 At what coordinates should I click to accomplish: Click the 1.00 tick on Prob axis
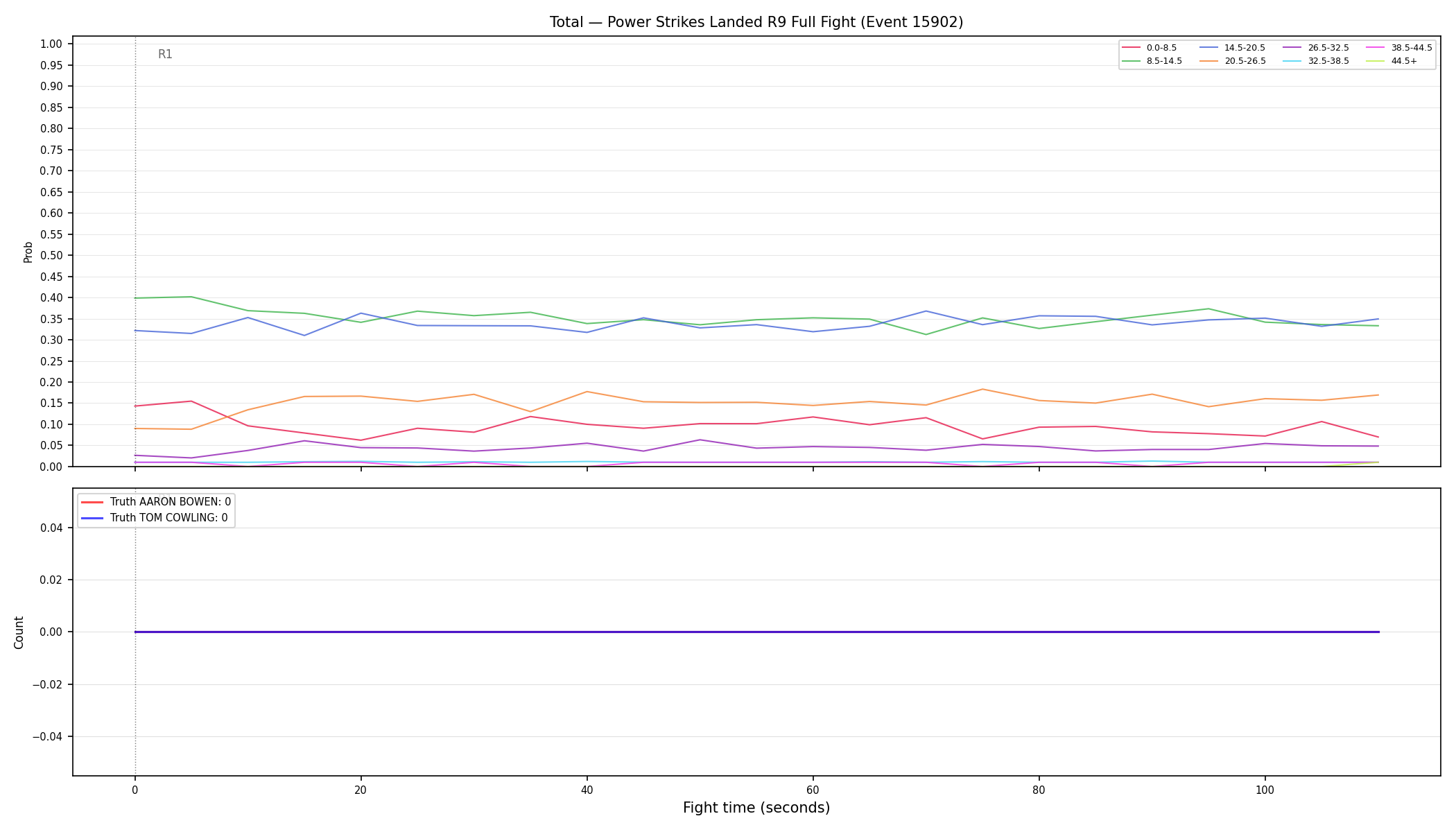pos(51,44)
